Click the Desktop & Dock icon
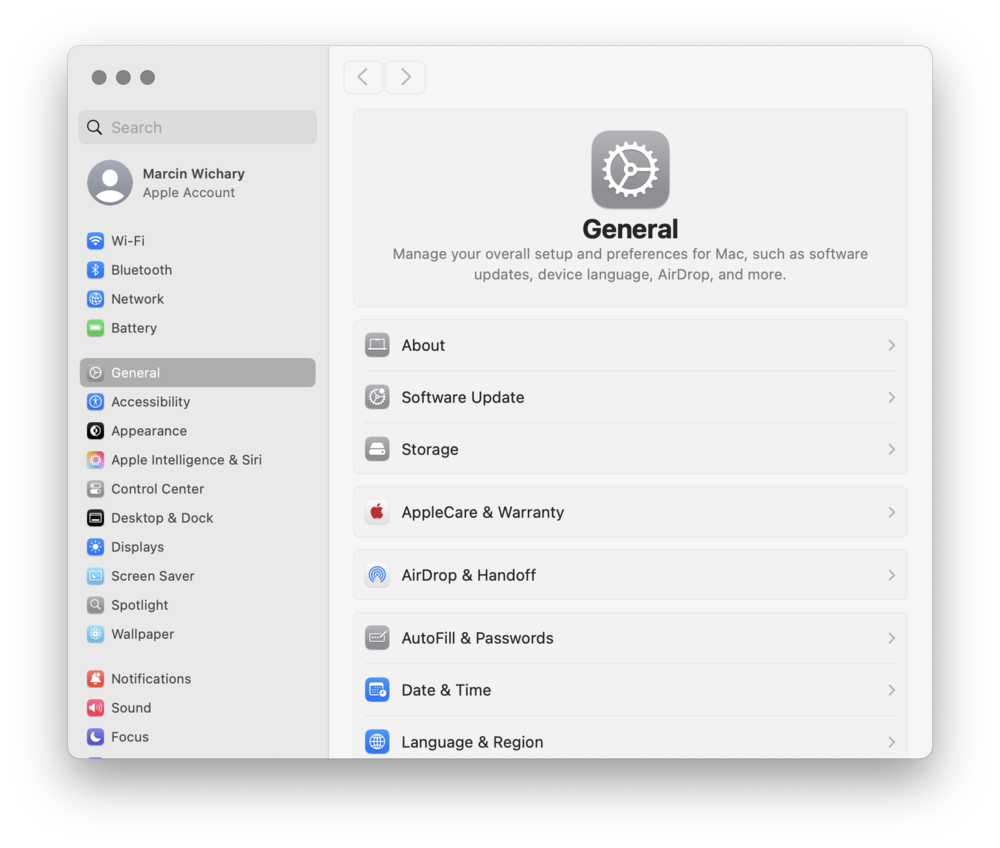 pos(95,518)
